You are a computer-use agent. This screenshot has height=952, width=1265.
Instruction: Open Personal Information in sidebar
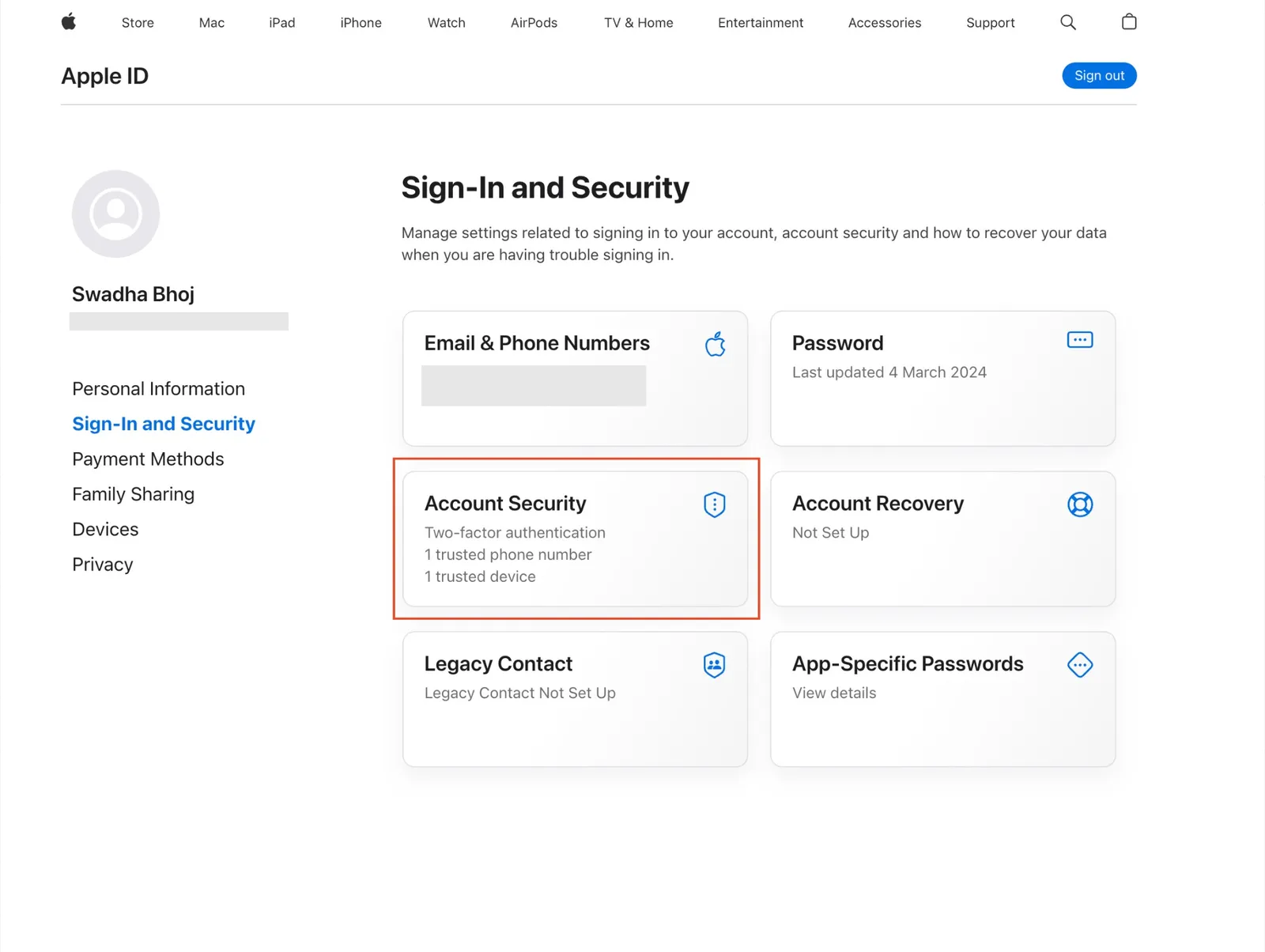click(159, 389)
